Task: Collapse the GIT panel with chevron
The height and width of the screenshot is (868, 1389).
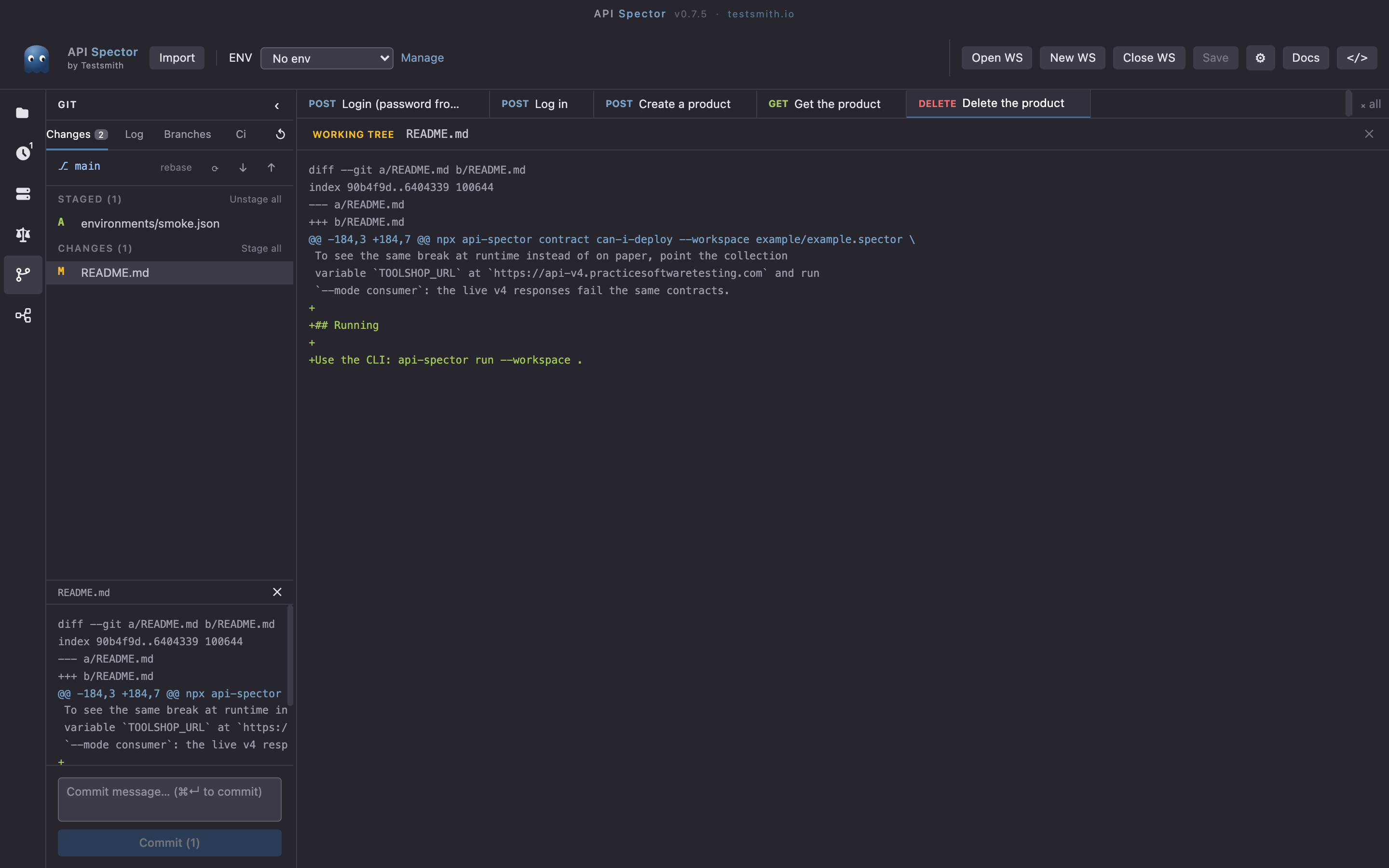Action: (277, 106)
